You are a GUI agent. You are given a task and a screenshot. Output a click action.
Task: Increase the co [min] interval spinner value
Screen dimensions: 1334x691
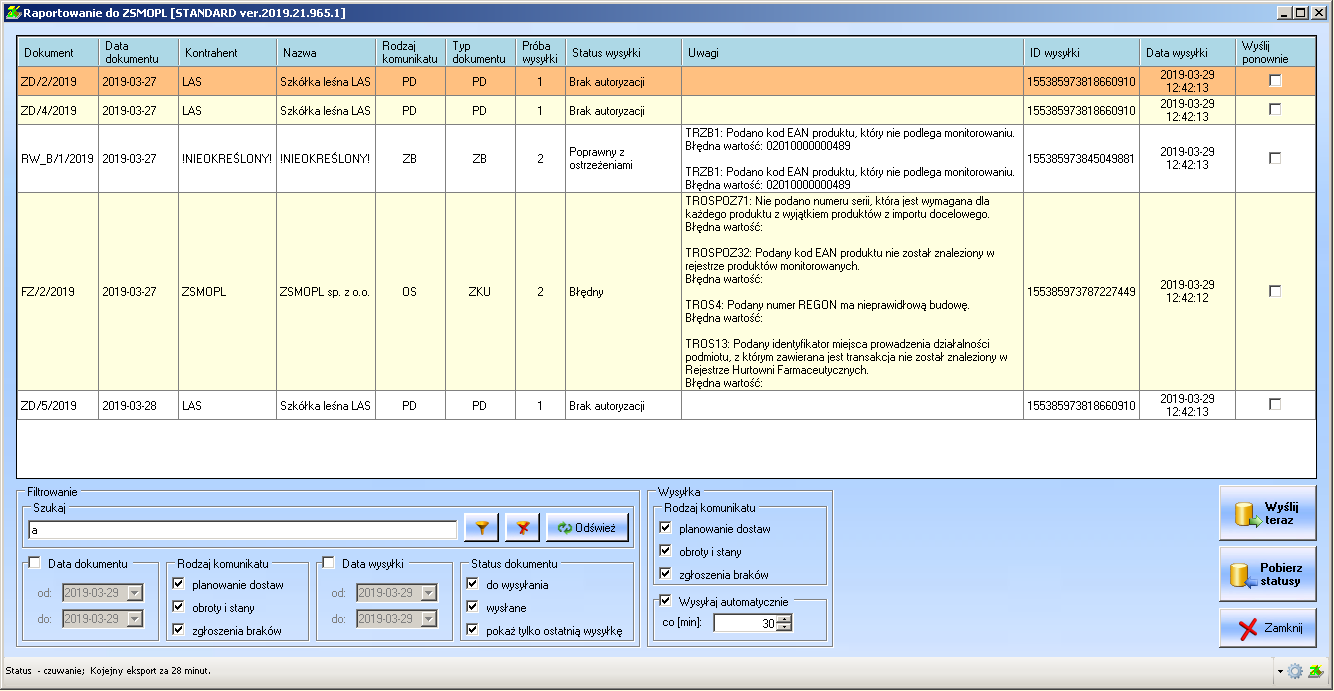[784, 618]
